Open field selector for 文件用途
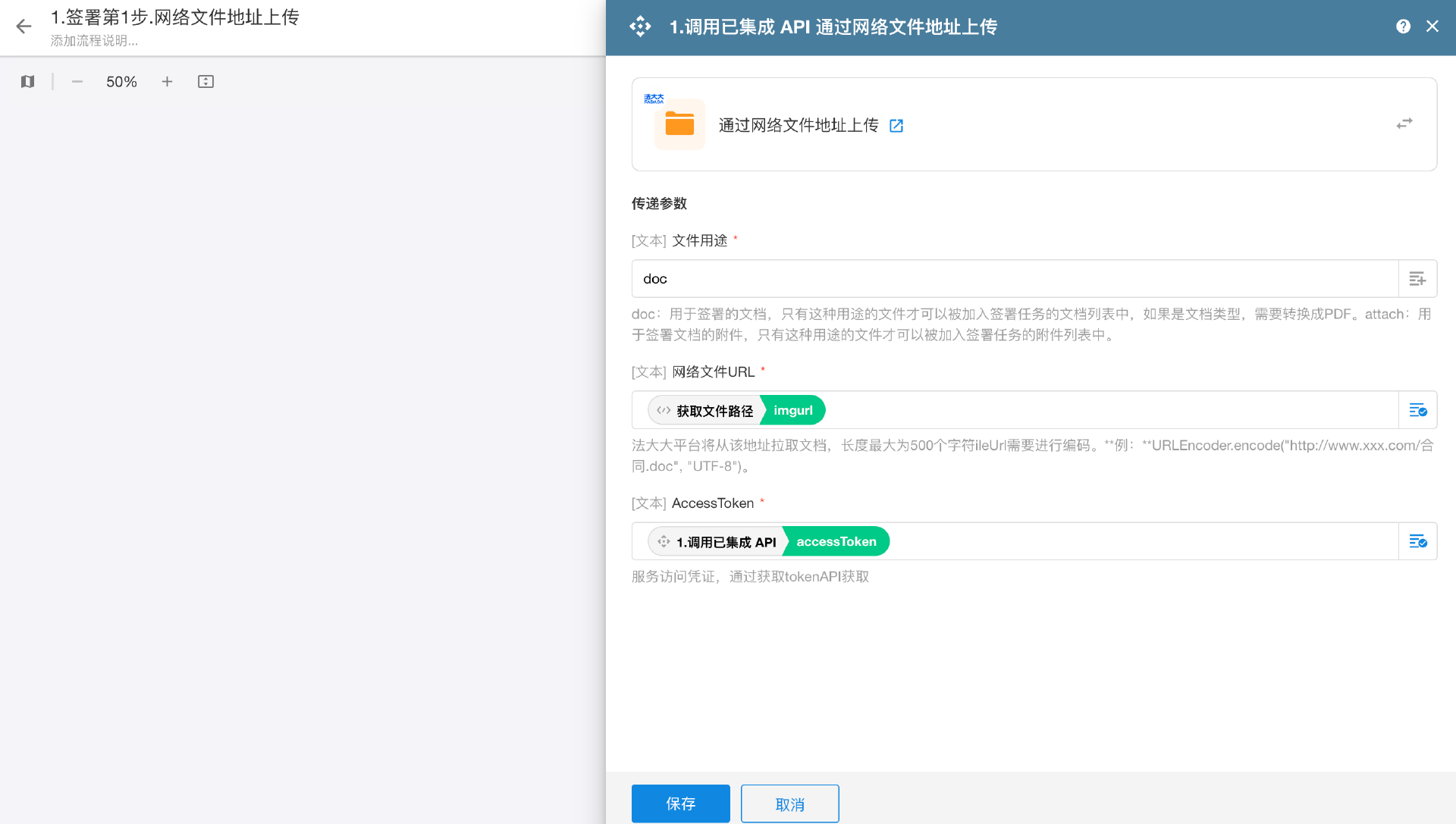 (x=1417, y=279)
